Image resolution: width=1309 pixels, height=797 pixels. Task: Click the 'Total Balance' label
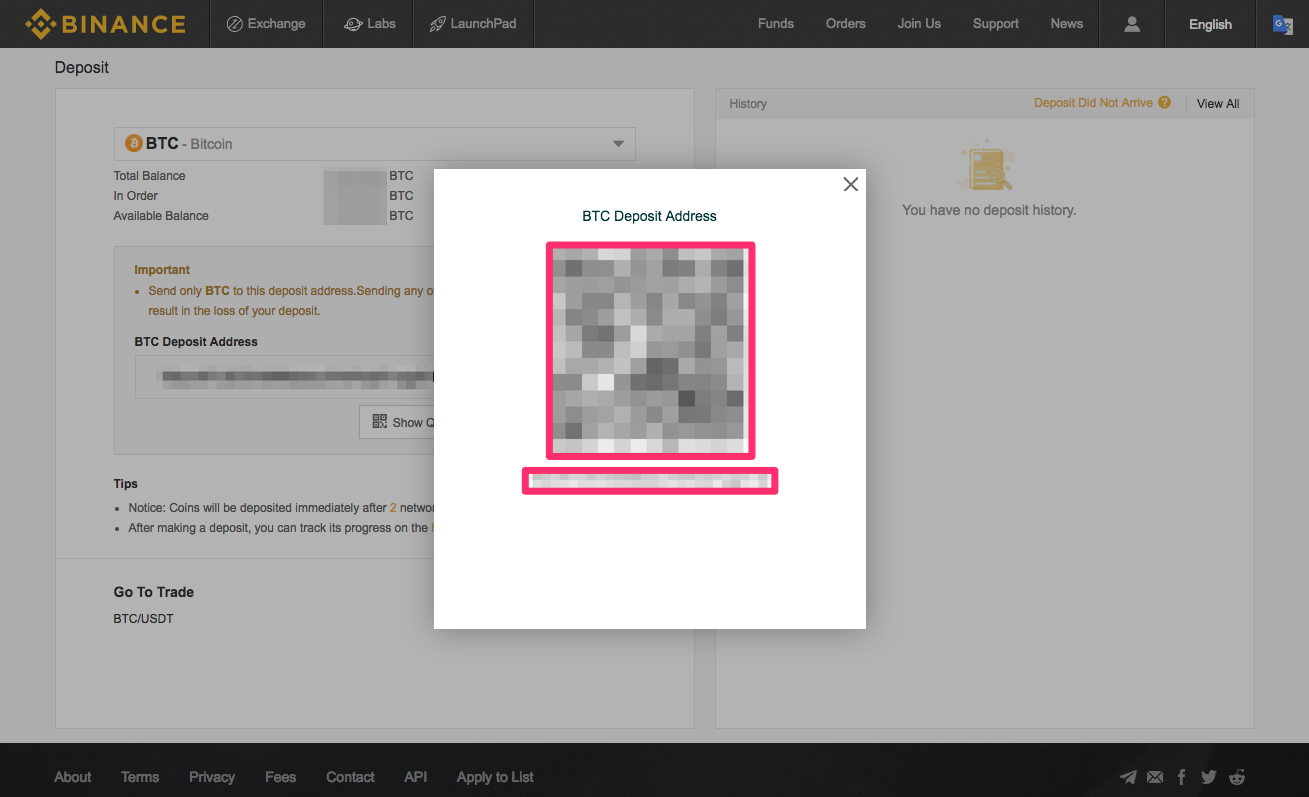pyautogui.click(x=150, y=176)
